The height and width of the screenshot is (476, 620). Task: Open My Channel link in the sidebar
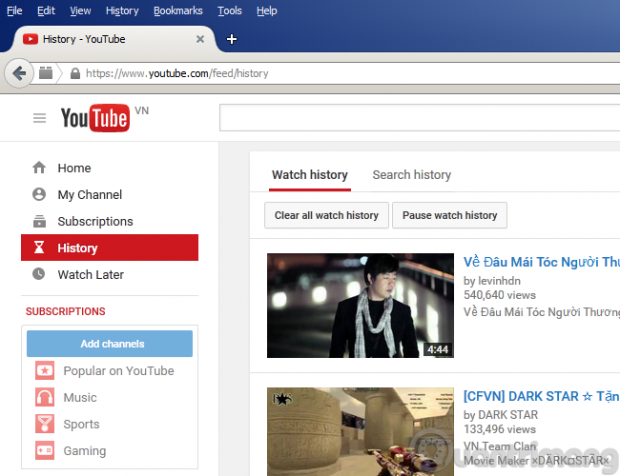[90, 195]
